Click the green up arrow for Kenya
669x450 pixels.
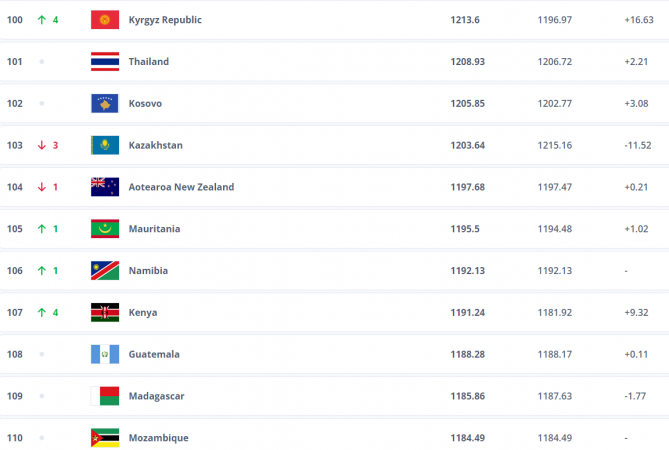click(42, 312)
